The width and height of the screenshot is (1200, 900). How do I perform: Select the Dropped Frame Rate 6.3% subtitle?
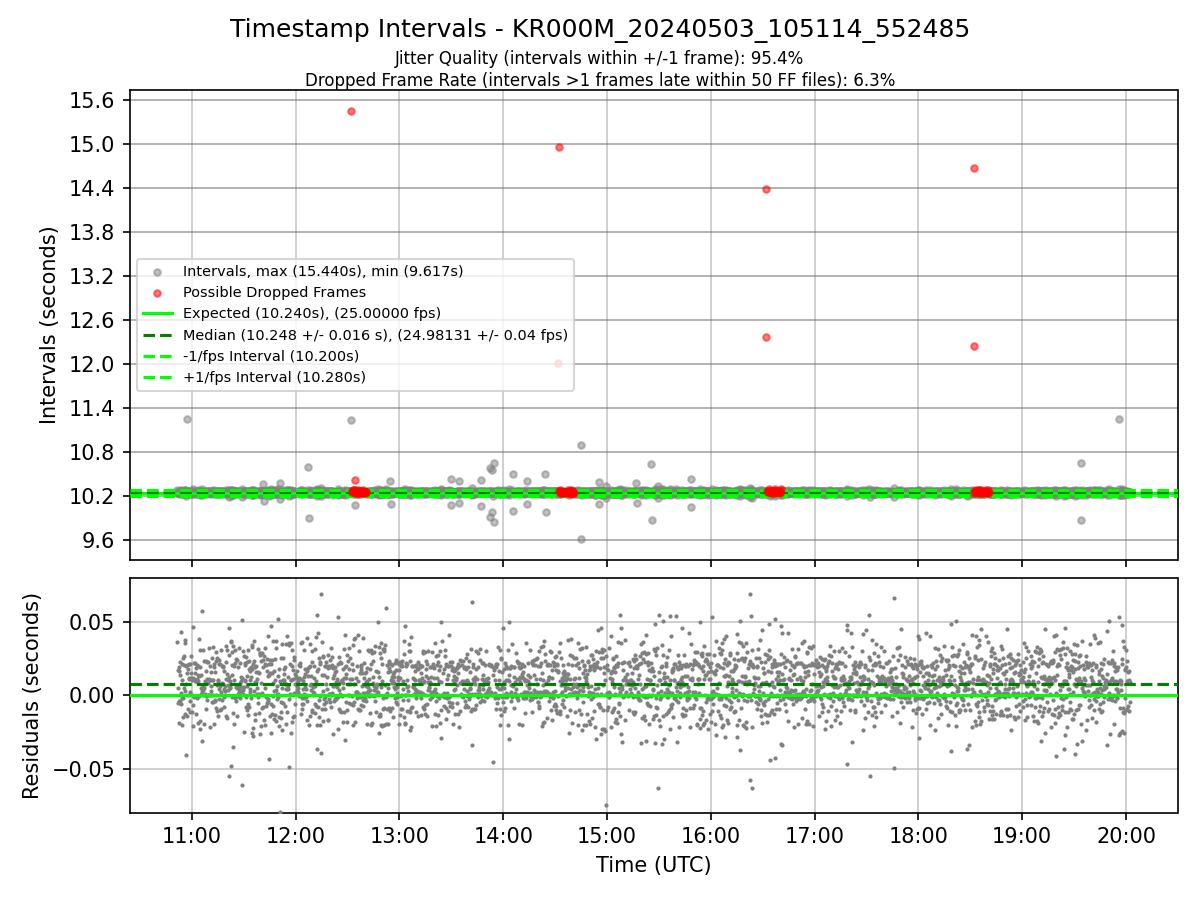[x=599, y=80]
